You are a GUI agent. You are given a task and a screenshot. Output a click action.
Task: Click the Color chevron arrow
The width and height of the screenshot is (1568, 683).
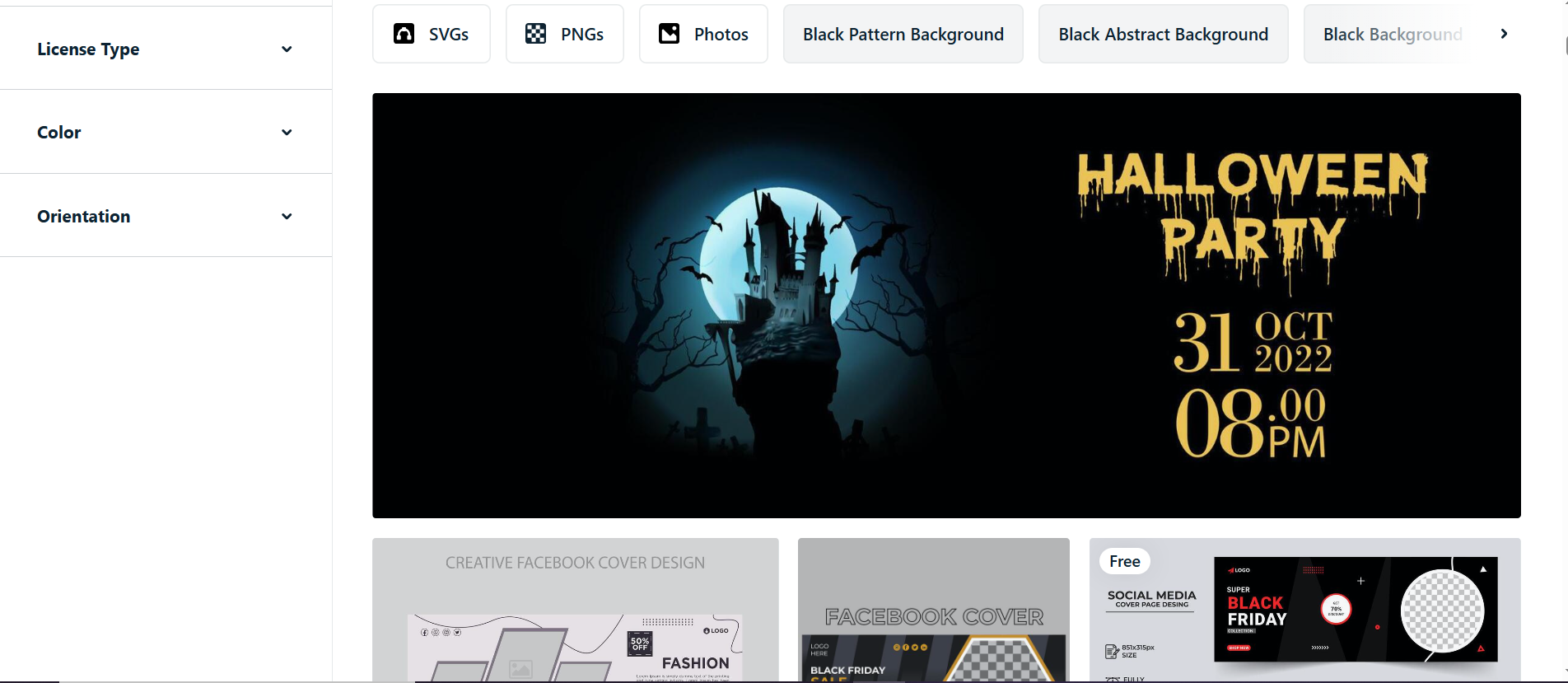[x=287, y=133]
